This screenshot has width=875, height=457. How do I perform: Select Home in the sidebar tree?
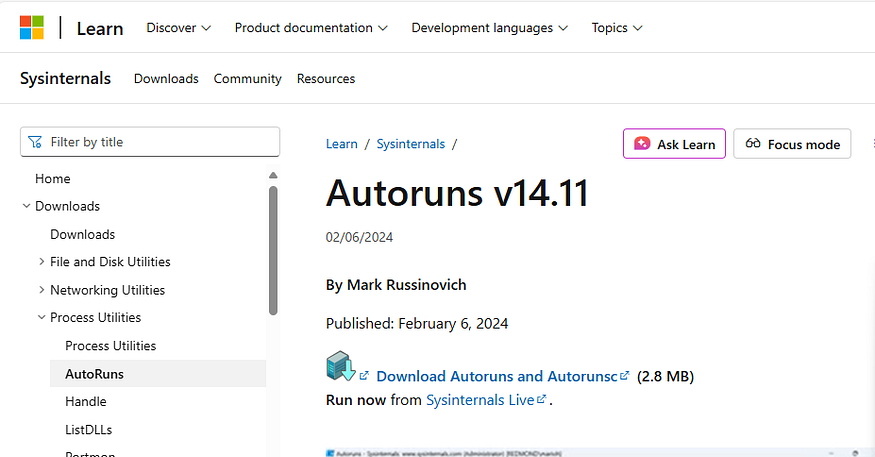[52, 179]
